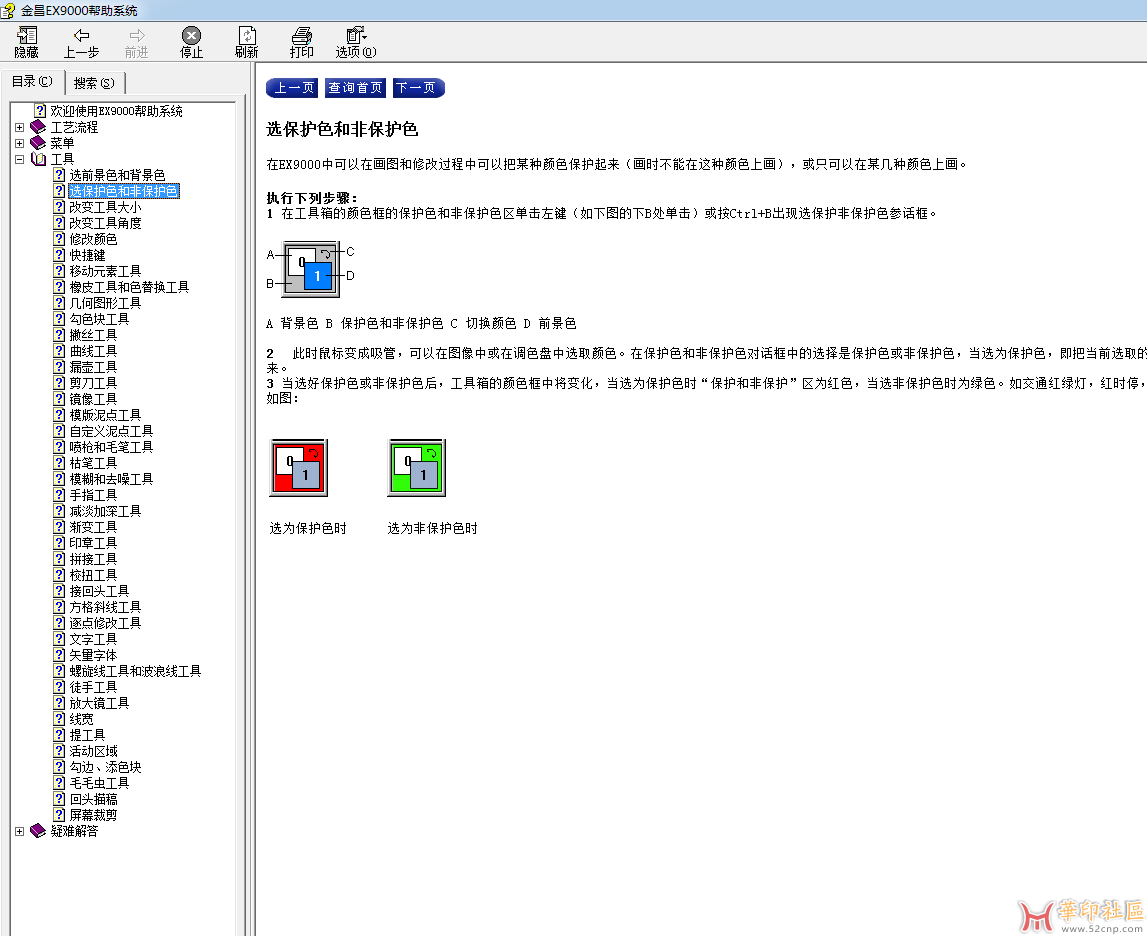The width and height of the screenshot is (1147, 936).
Task: Collapse the 工具 tree node
Action: point(20,159)
